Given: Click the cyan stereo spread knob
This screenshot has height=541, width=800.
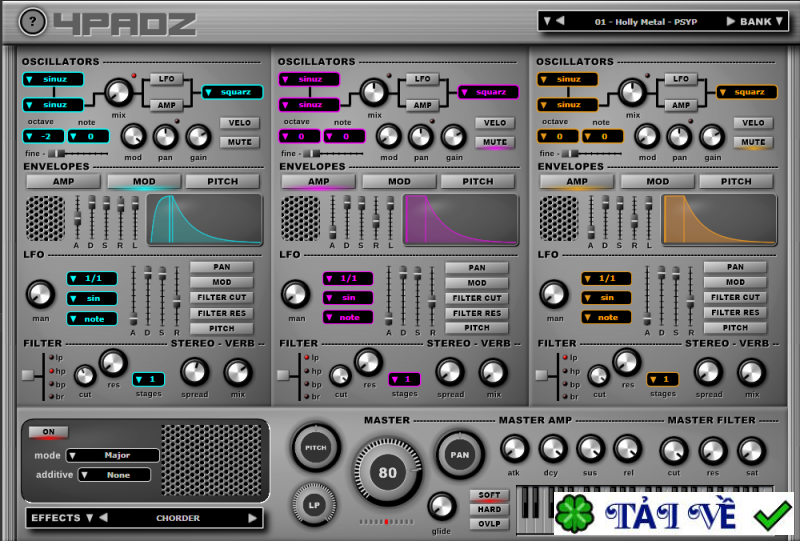Looking at the screenshot, I should [195, 373].
